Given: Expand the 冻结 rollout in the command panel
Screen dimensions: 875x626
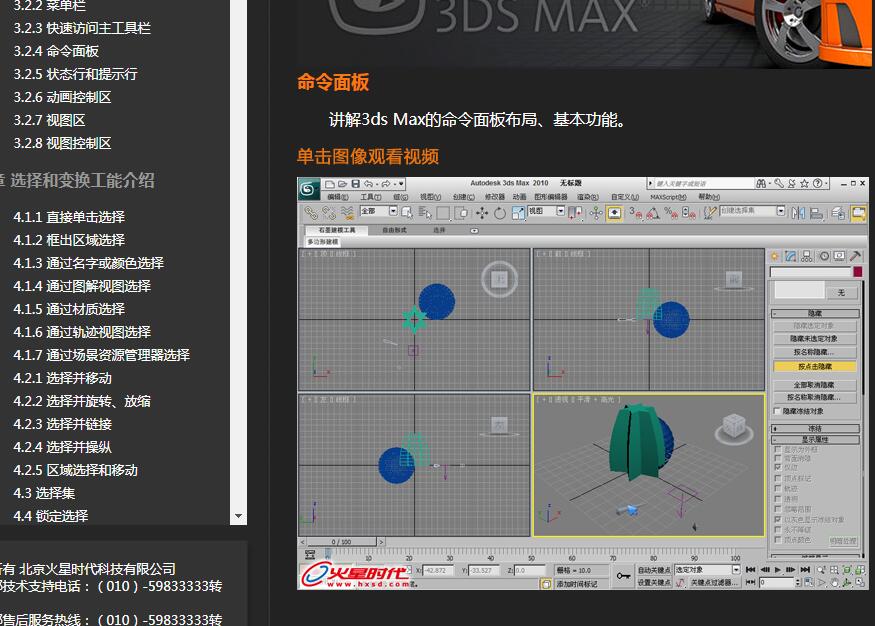Looking at the screenshot, I should [815, 428].
